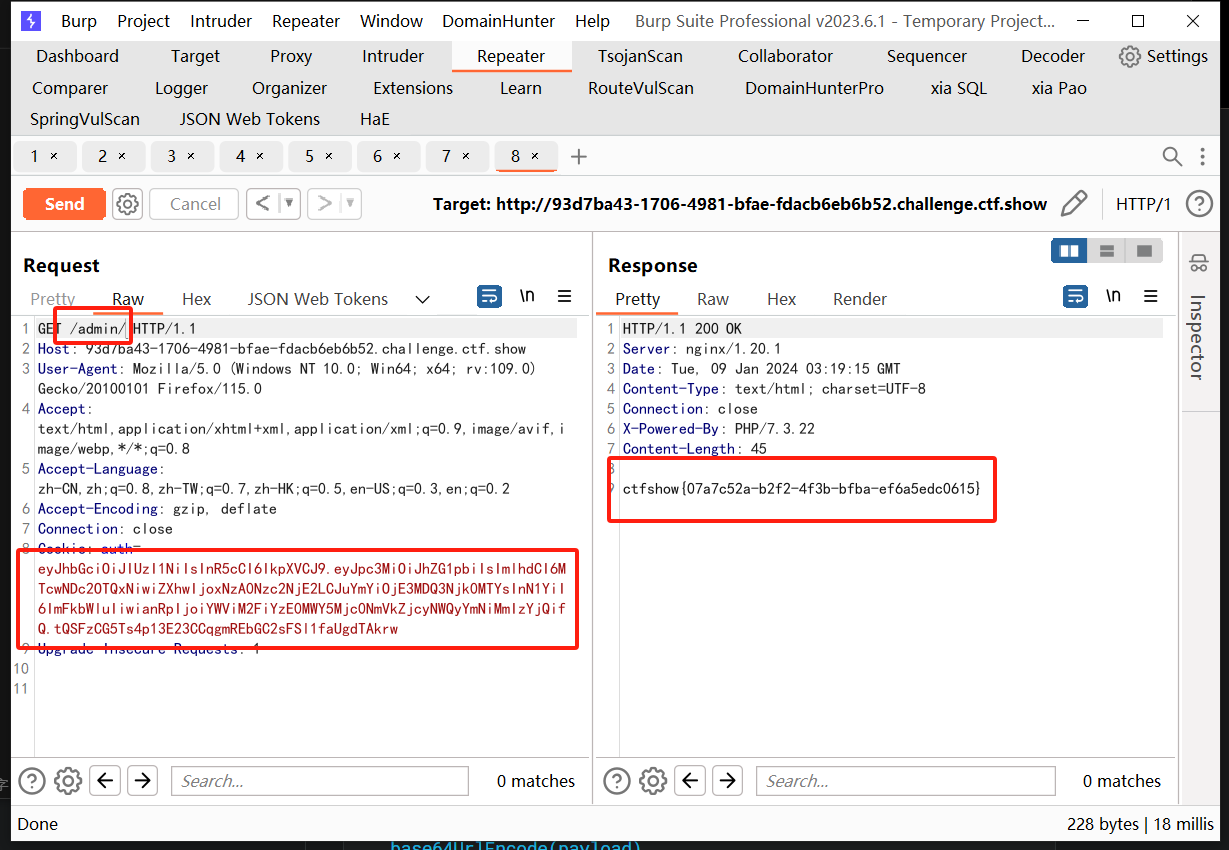
Task: Go to next match in Request search
Action: (x=142, y=780)
